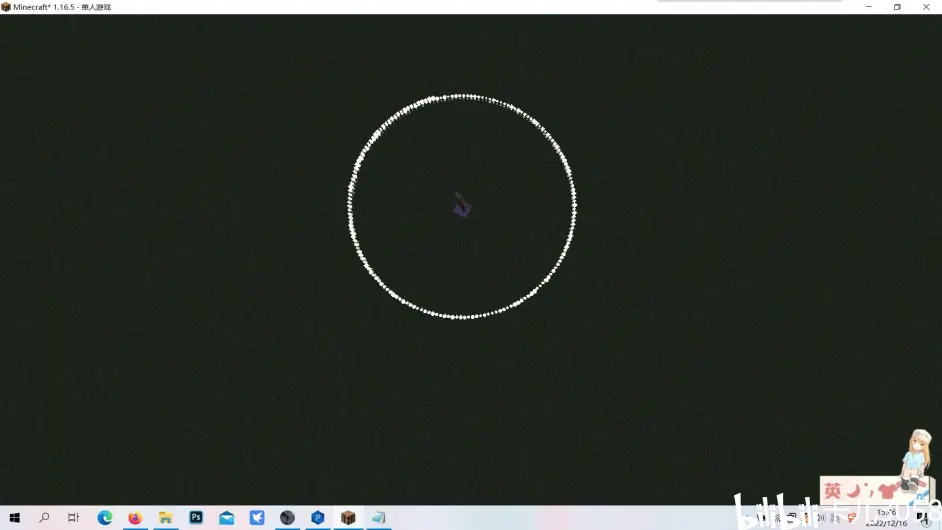Open the Windows Start menu

point(14,517)
